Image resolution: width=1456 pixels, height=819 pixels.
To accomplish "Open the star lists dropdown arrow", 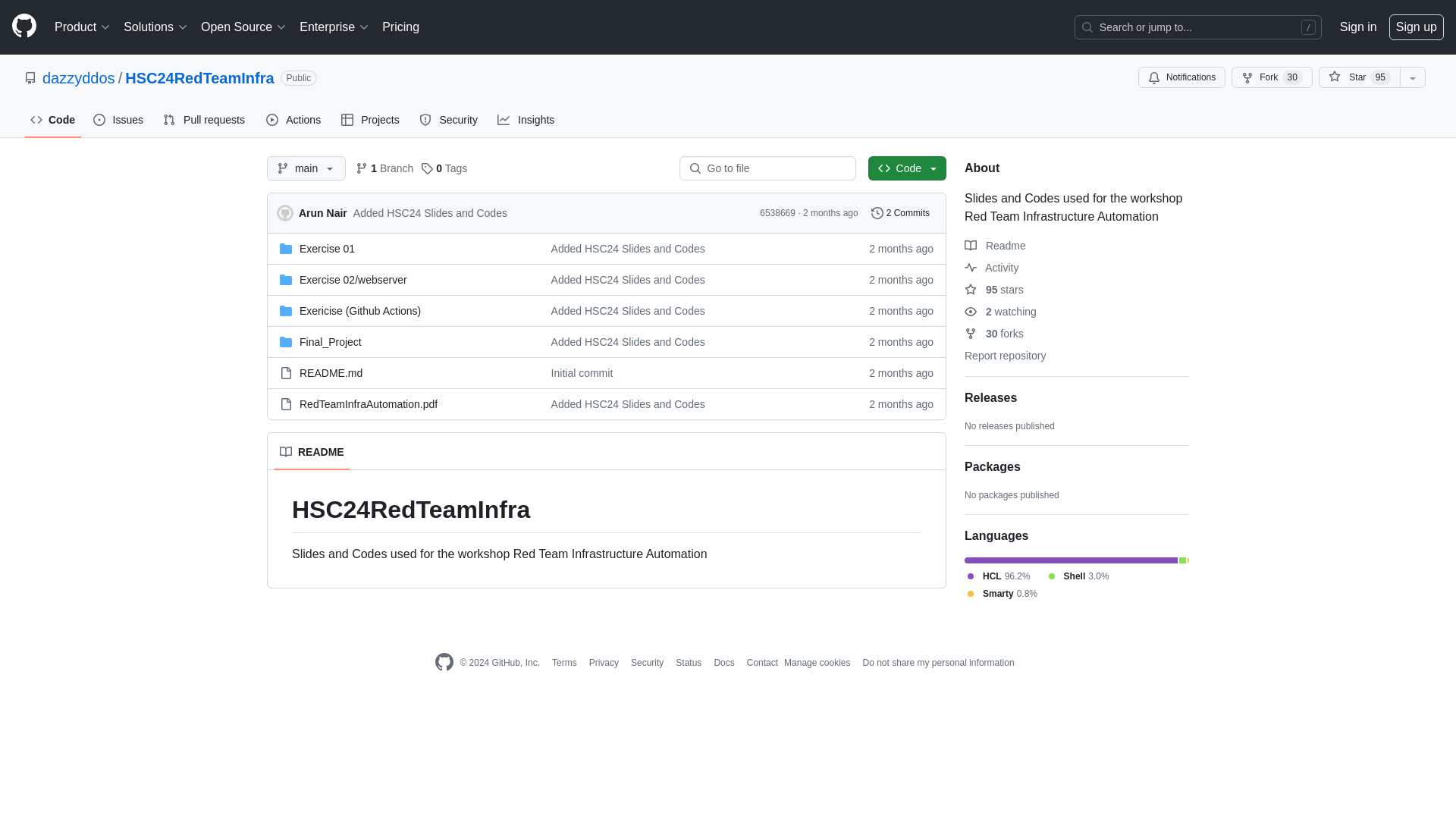I will click(1413, 77).
